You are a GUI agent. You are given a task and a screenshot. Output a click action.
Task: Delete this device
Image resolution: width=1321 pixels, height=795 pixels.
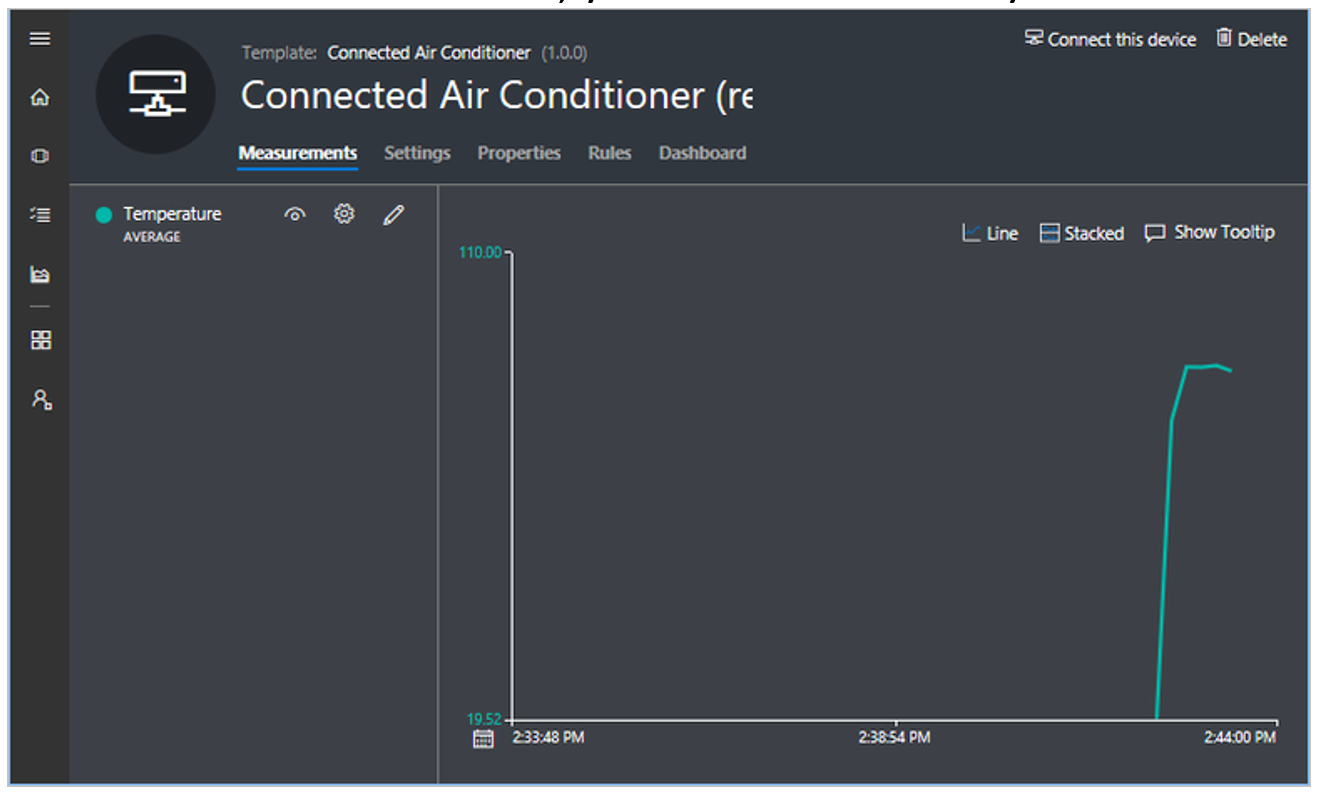(x=1251, y=39)
